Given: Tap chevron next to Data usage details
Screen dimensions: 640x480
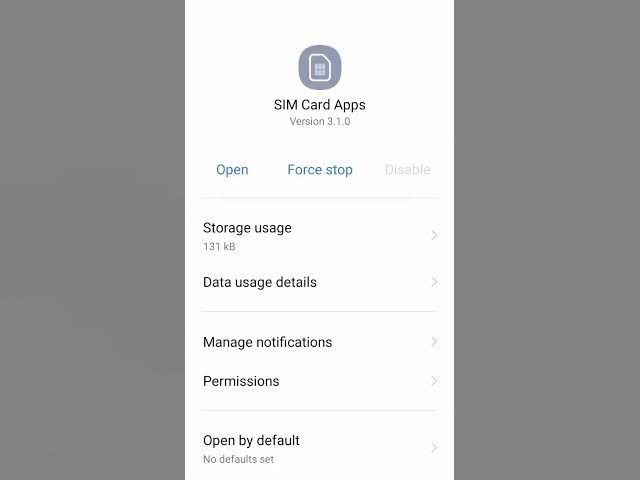Looking at the screenshot, I should point(434,282).
